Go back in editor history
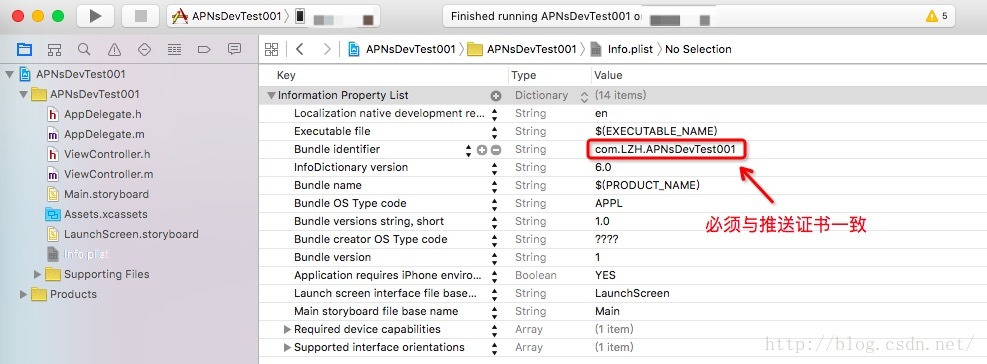The width and height of the screenshot is (987, 364). pos(300,49)
